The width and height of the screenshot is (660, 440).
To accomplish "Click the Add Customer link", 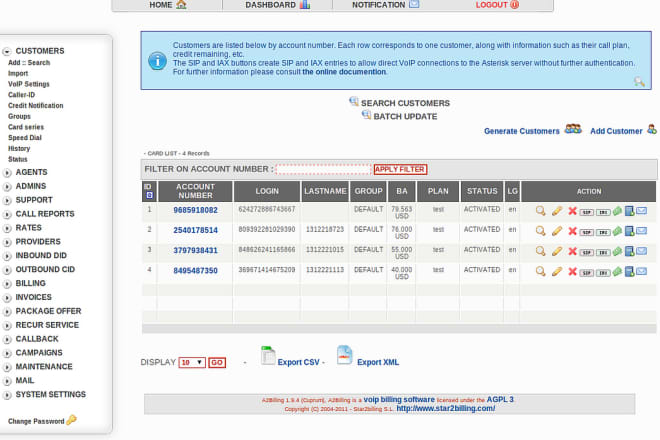I will pyautogui.click(x=616, y=131).
